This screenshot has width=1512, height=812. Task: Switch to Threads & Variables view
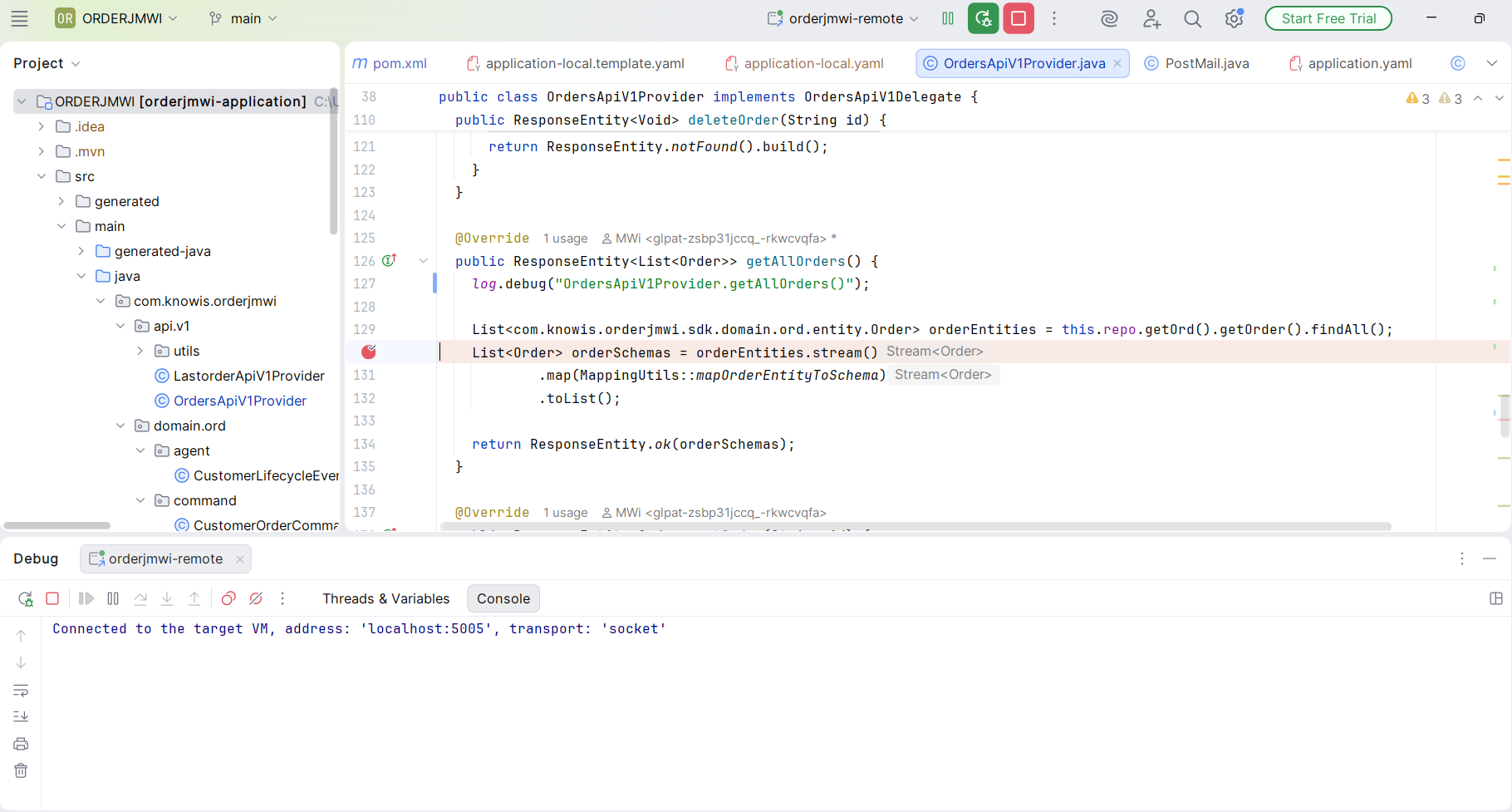pos(385,598)
